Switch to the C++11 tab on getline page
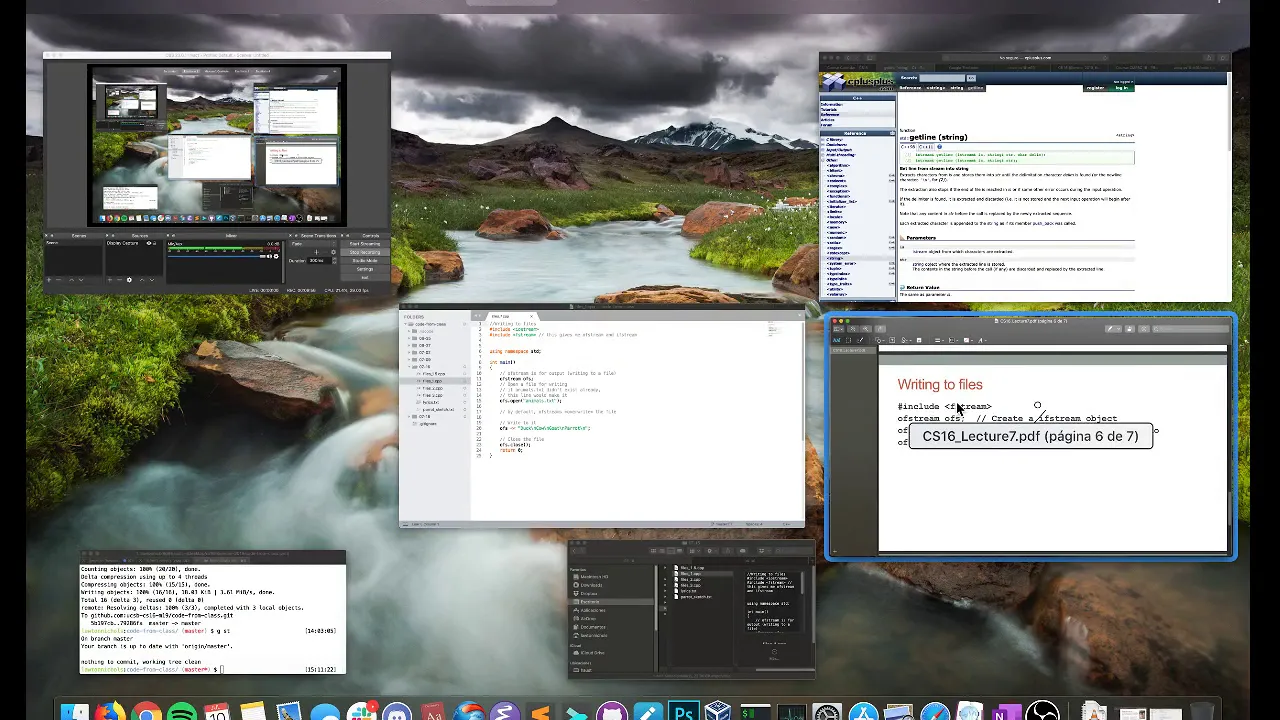This screenshot has width=1280, height=720. coord(926,147)
